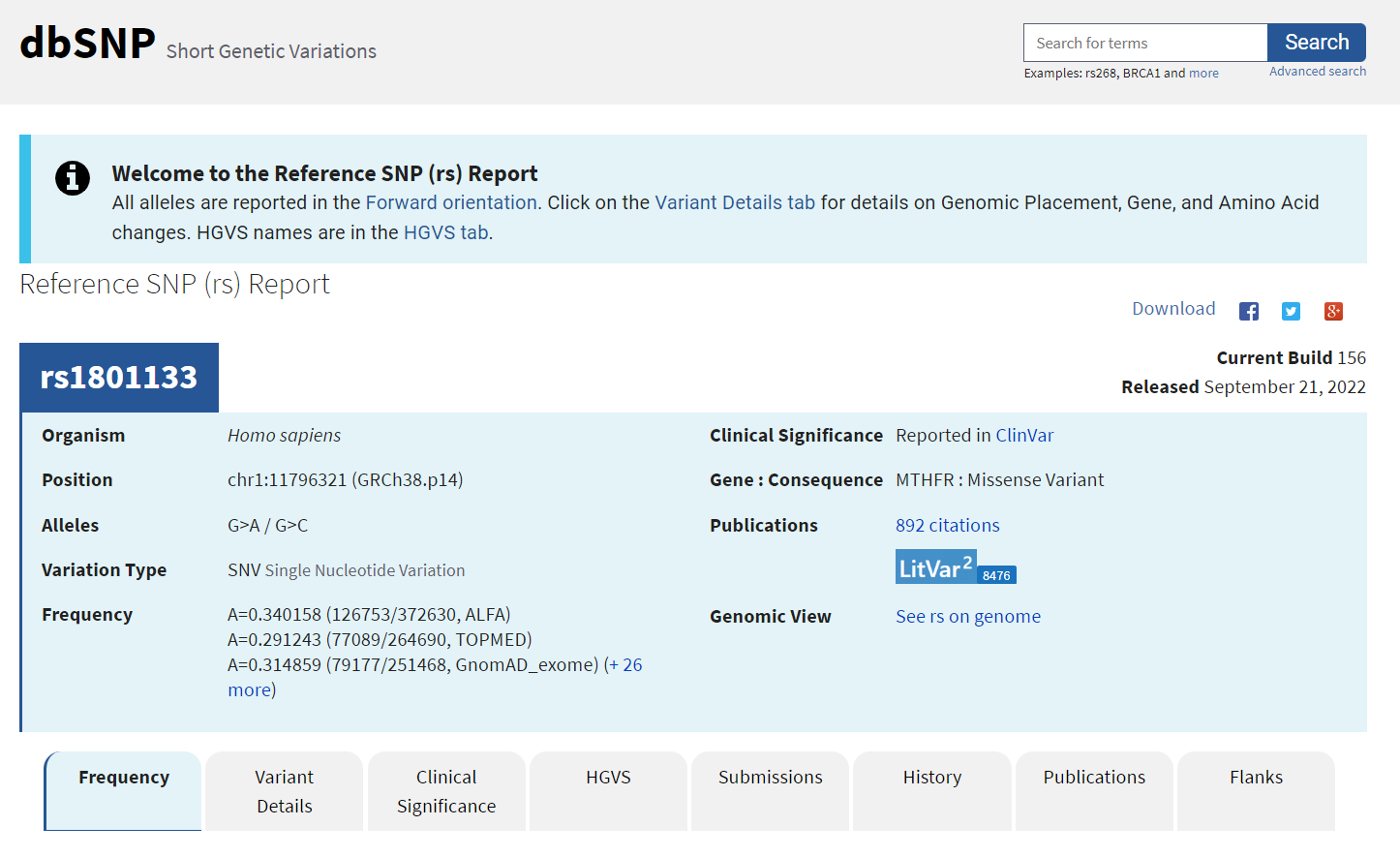Click See rs on genome link
Viewport: 1400px width, 857px height.
coord(967,617)
